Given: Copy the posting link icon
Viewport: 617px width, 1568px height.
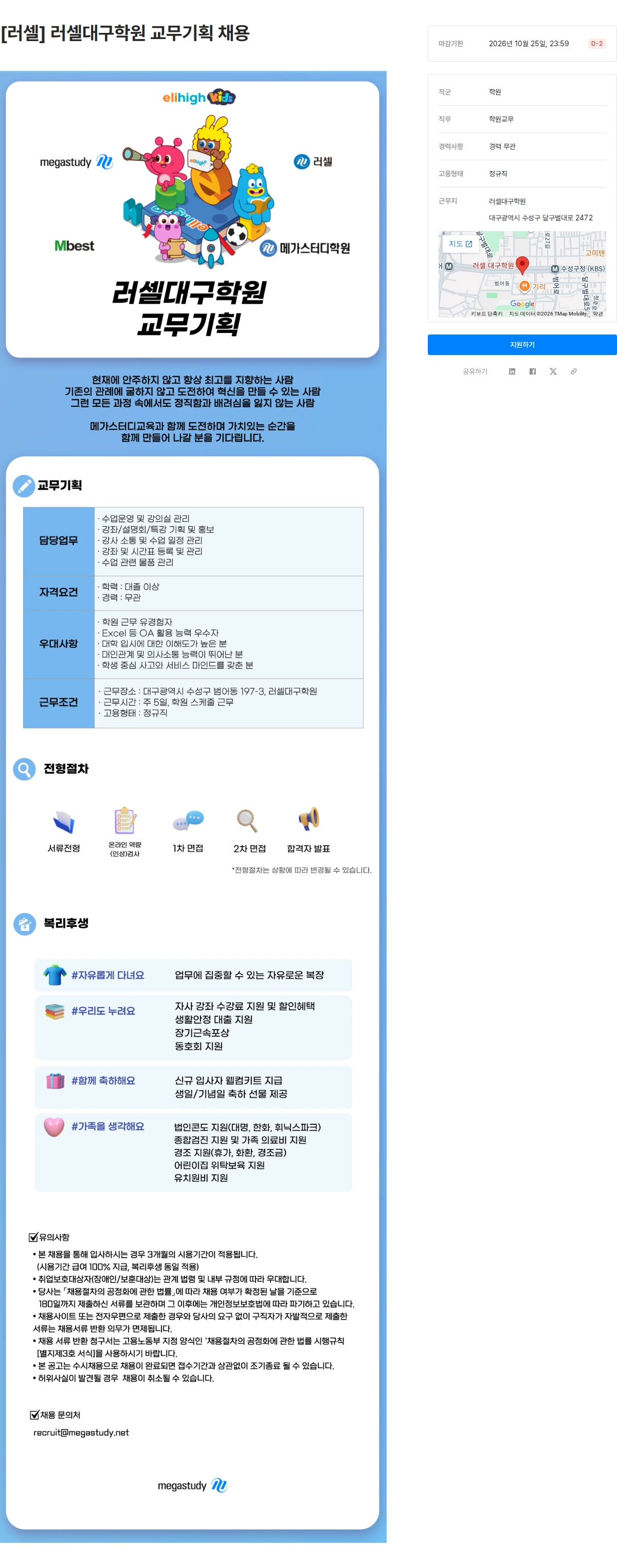Looking at the screenshot, I should (574, 371).
